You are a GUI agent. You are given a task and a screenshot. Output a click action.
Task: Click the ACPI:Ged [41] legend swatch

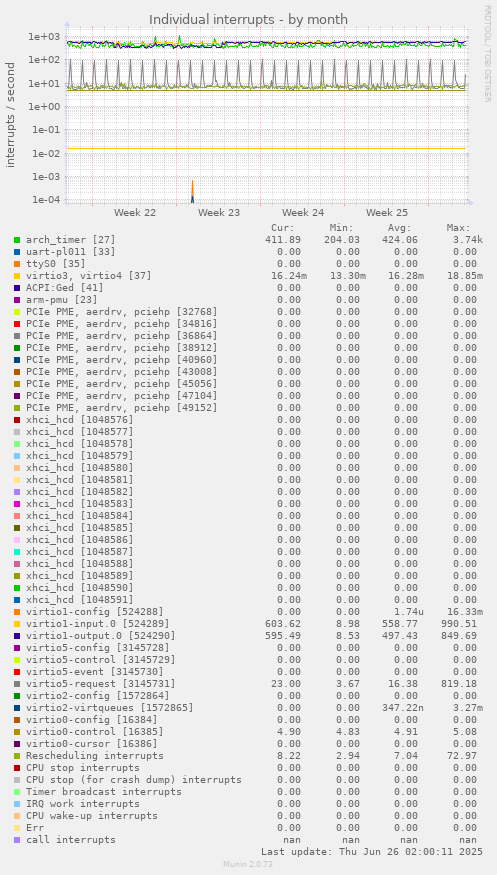point(17,288)
